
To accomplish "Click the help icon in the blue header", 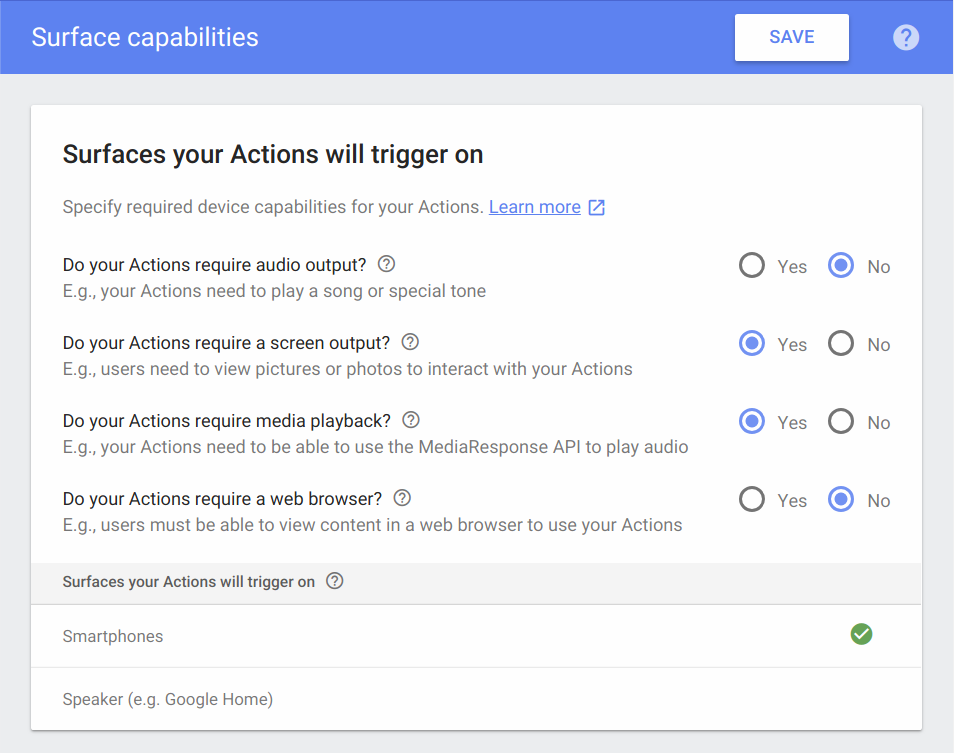I will (905, 37).
